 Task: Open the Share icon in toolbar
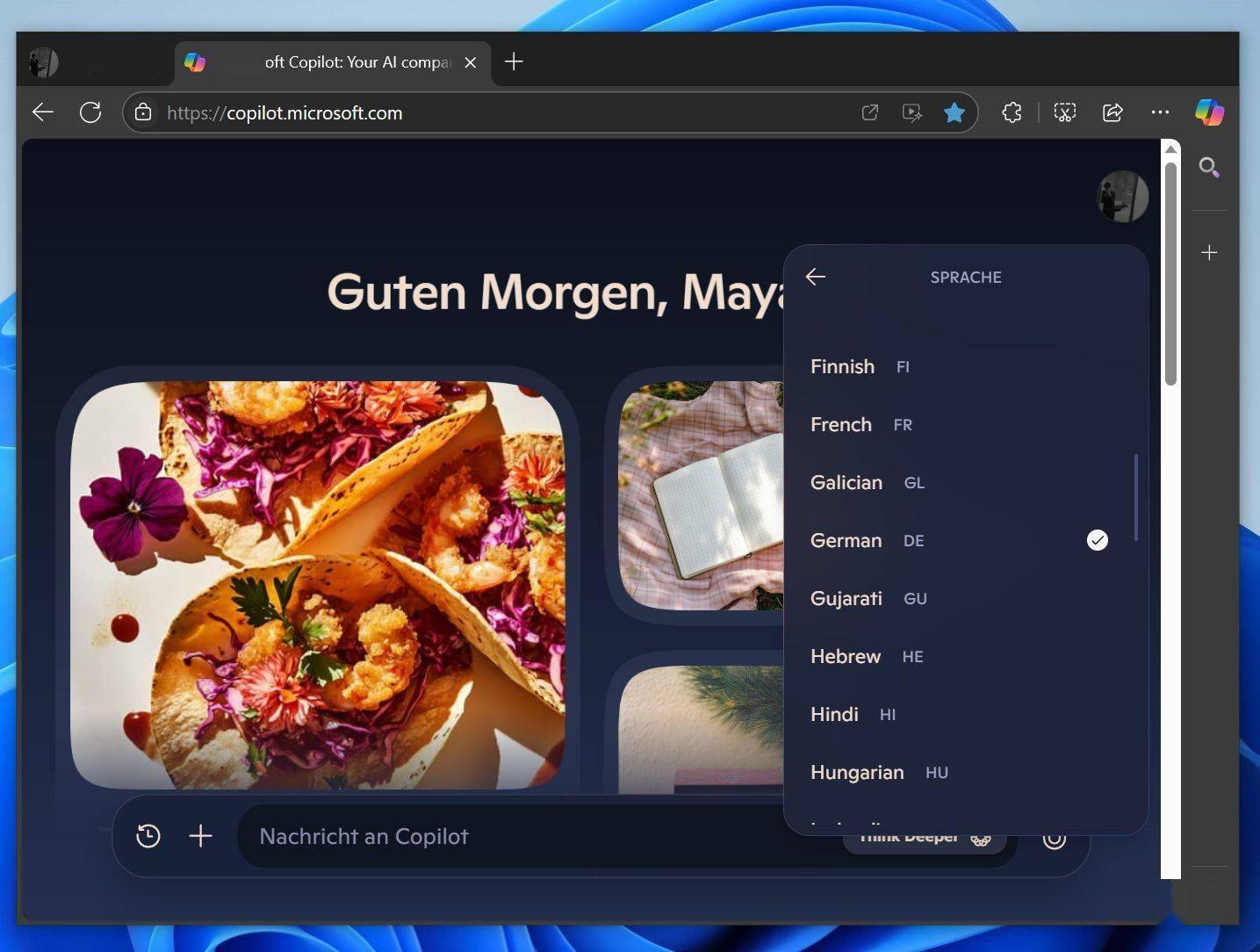point(1112,112)
